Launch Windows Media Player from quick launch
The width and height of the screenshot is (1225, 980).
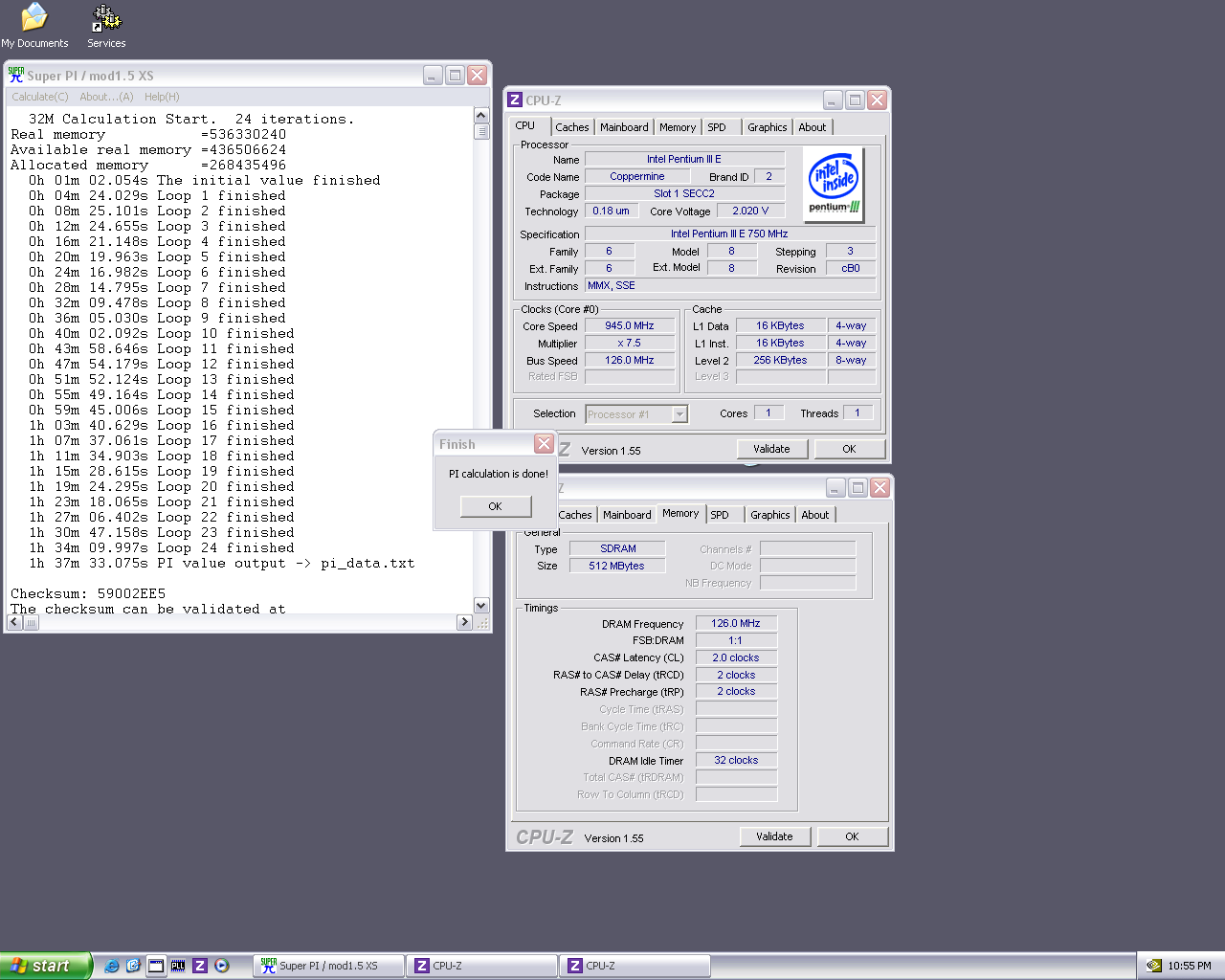(x=222, y=966)
